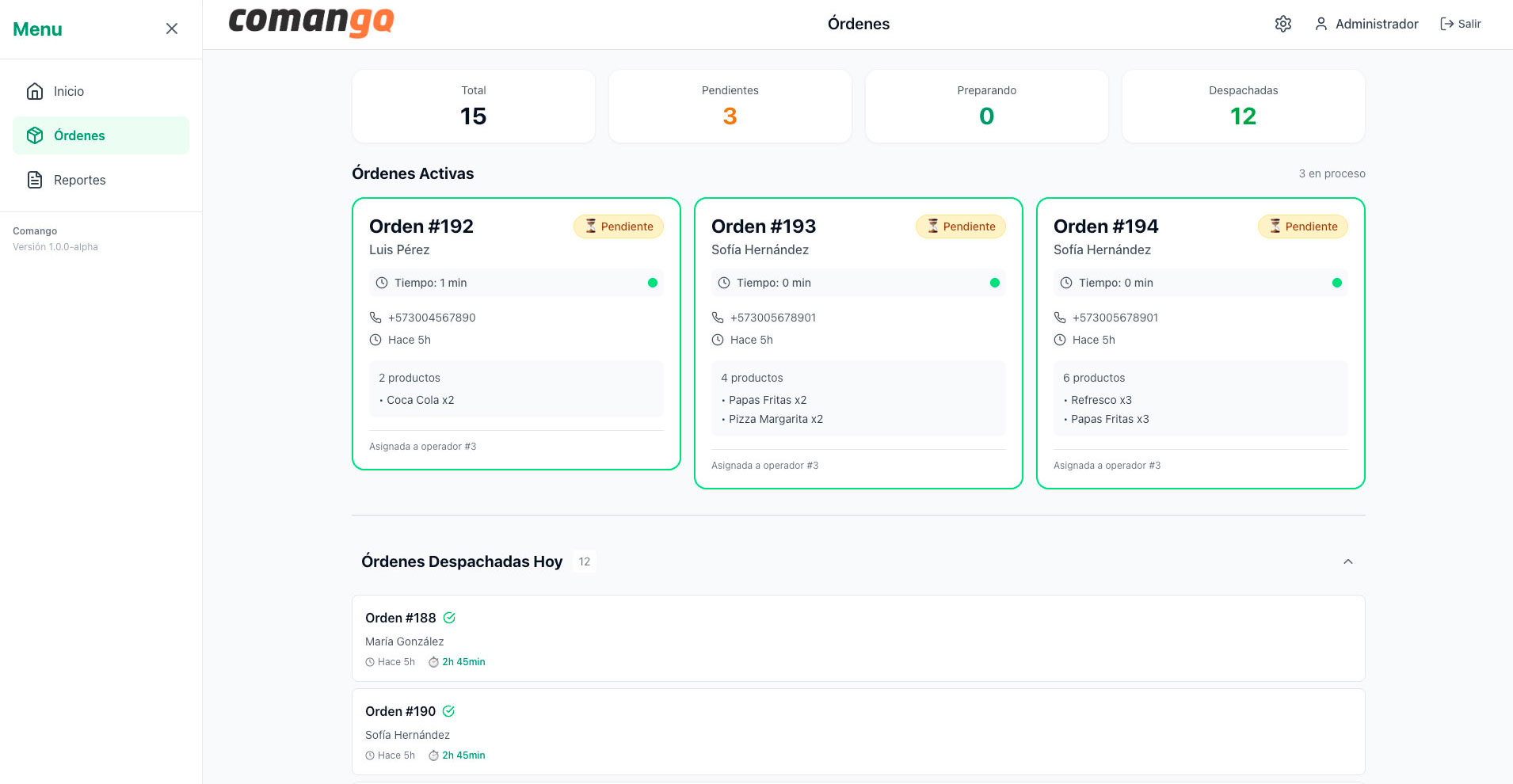1513x784 pixels.
Task: Click the Pendientes summary card
Action: click(730, 106)
